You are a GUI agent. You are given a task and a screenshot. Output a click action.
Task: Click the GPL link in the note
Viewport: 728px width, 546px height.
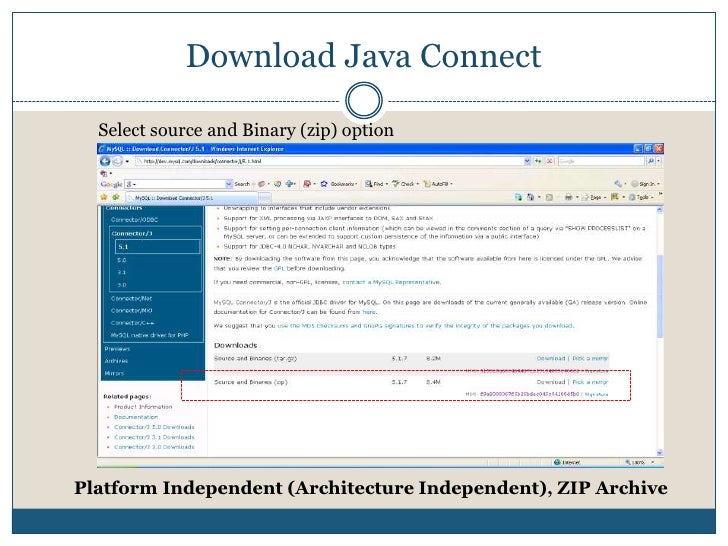[x=279, y=268]
